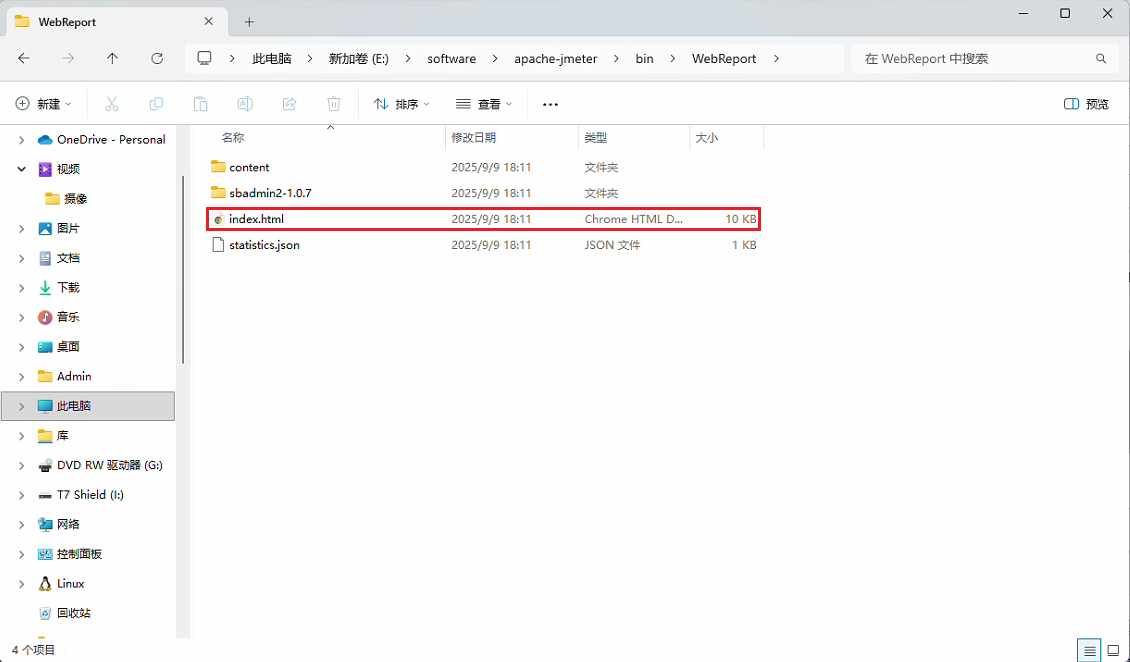Image resolution: width=1130 pixels, height=662 pixels.
Task: Switch to large icons view in status bar
Action: click(x=1112, y=650)
